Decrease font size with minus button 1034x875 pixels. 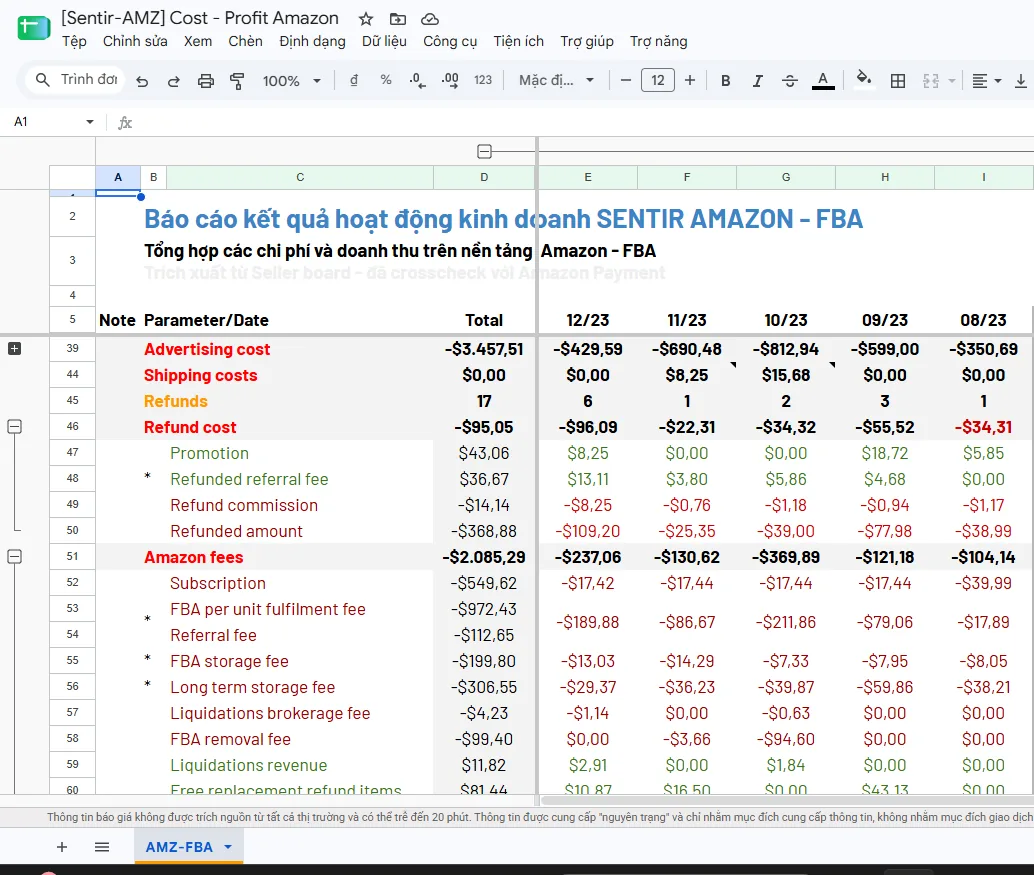pos(626,80)
